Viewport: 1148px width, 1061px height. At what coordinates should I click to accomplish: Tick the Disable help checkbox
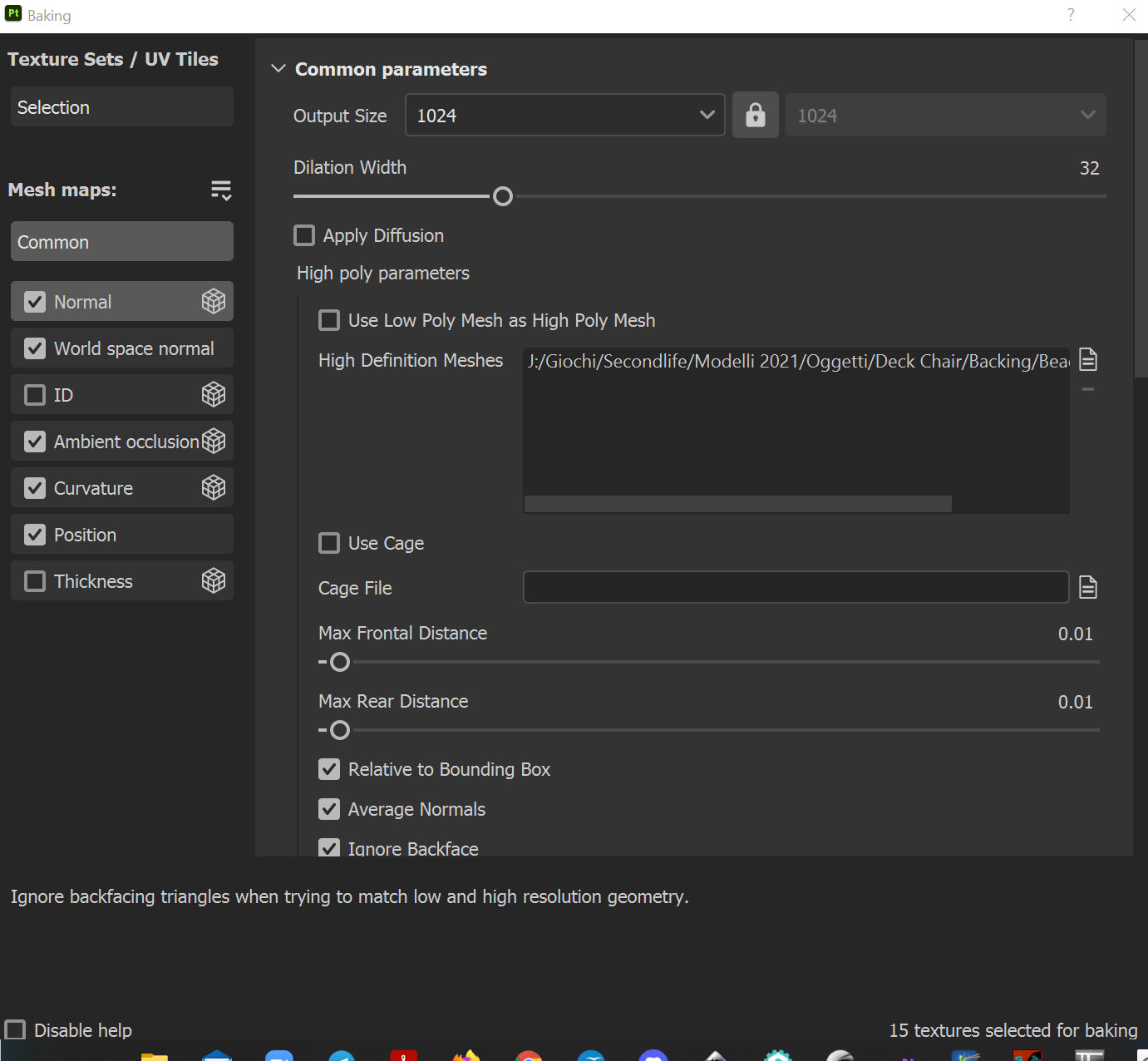click(x=16, y=1029)
